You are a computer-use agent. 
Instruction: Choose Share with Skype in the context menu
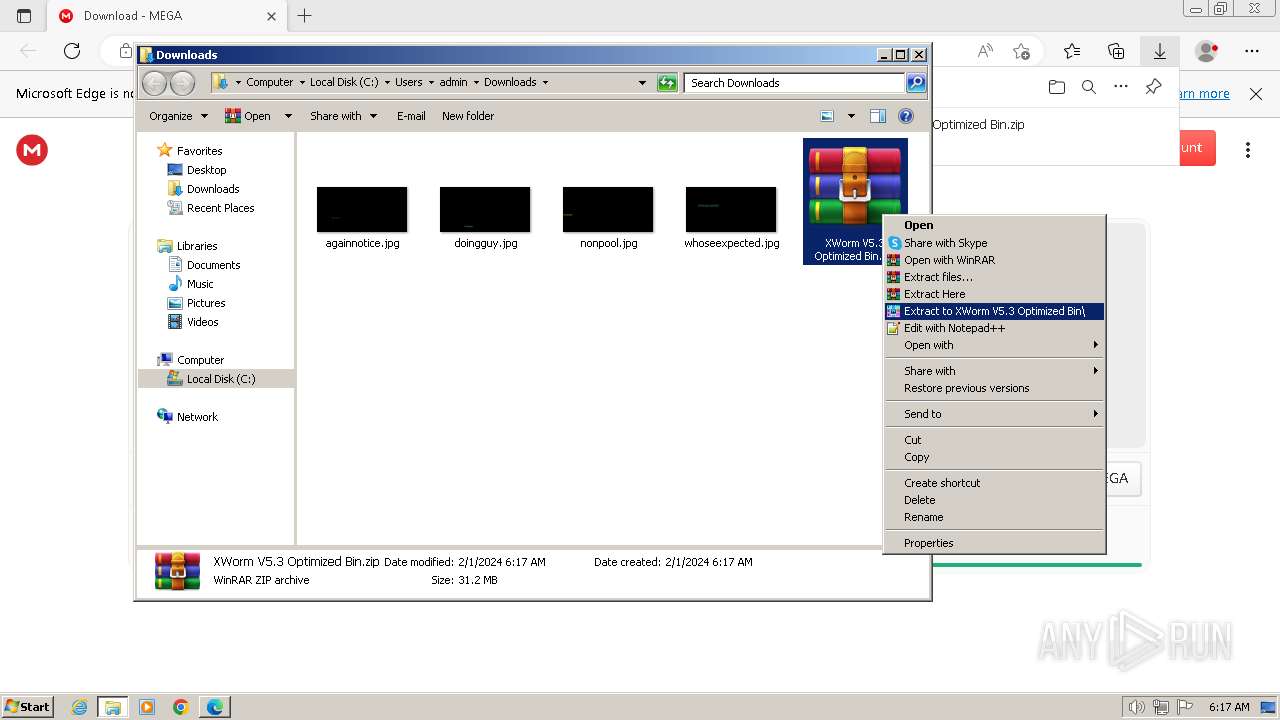pyautogui.click(x=995, y=243)
